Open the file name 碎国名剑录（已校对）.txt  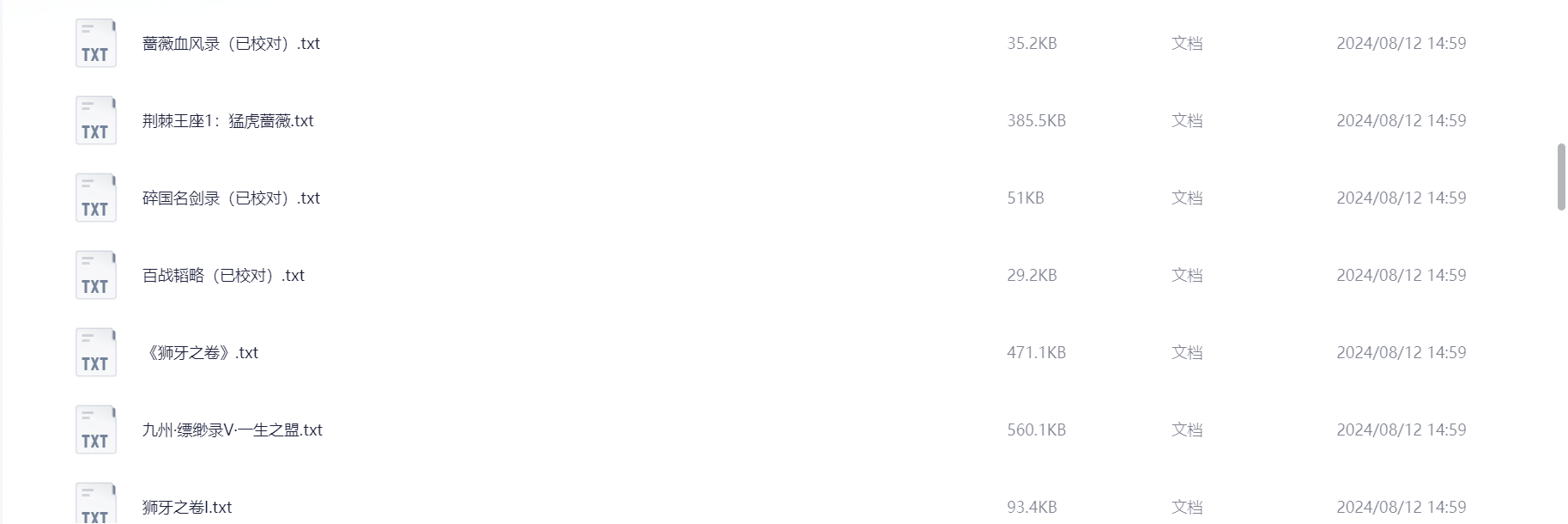[x=231, y=198]
